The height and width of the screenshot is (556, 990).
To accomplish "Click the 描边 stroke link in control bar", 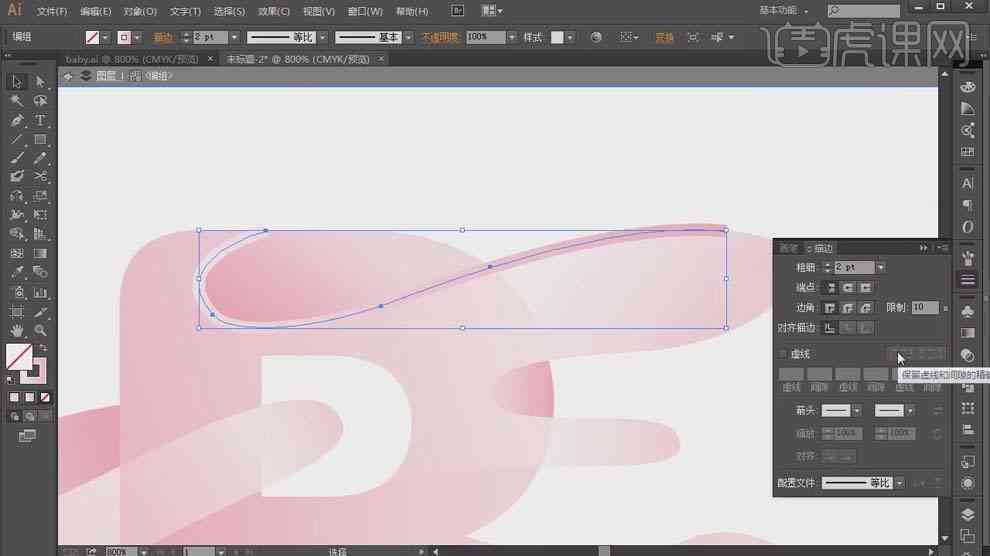I will click(163, 37).
